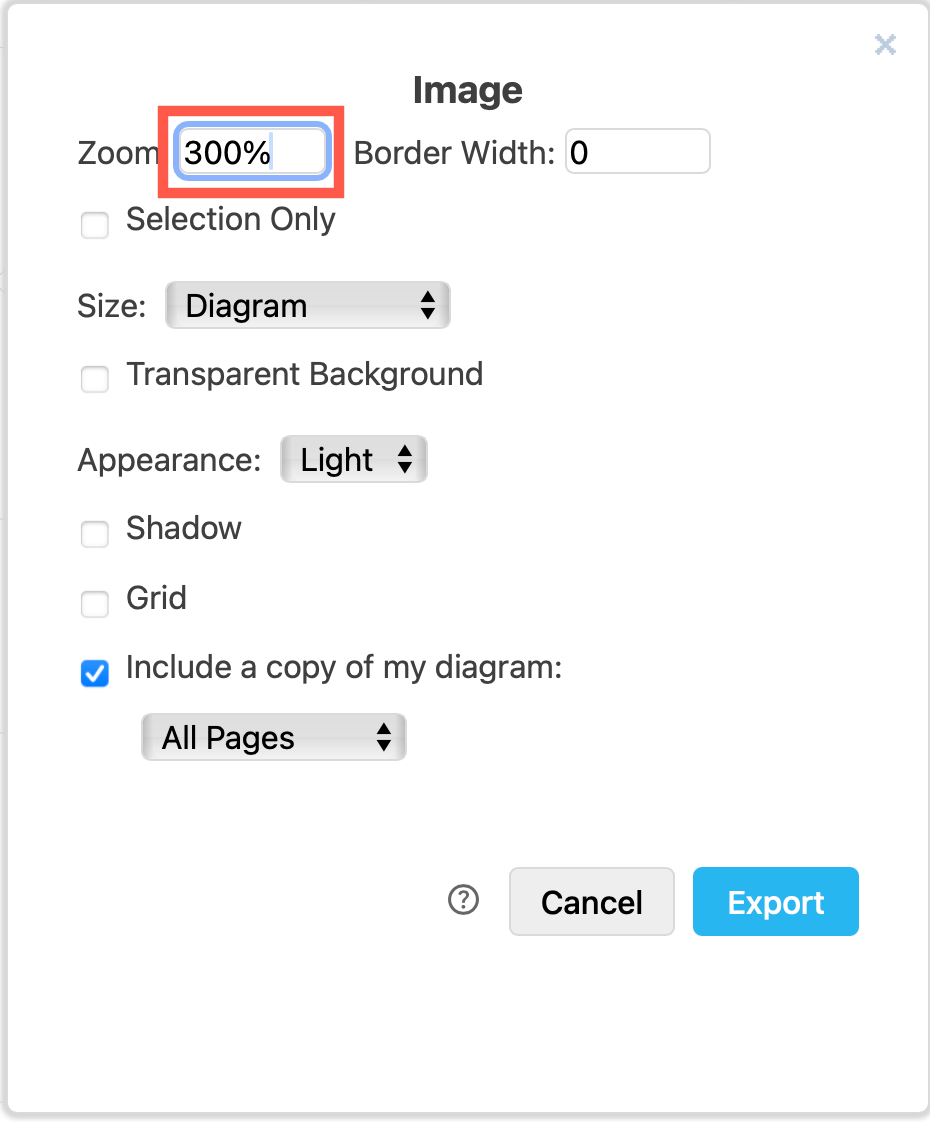
Task: Click the Image dialog title
Action: click(x=466, y=90)
